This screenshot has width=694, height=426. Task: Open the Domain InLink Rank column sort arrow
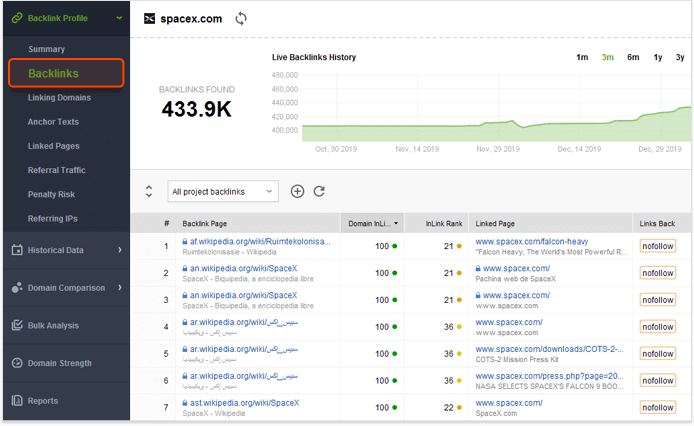(396, 224)
